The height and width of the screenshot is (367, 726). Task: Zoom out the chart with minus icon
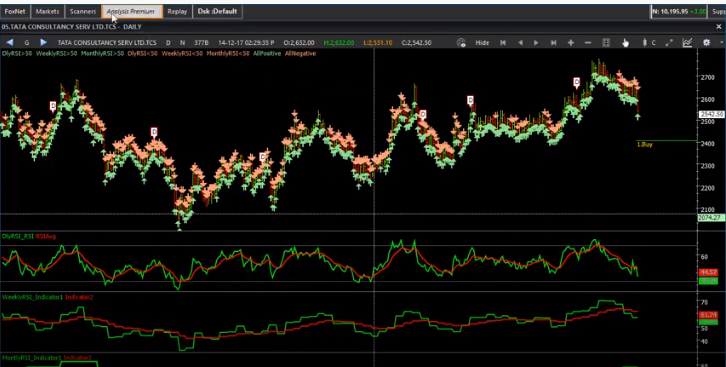tap(588, 43)
